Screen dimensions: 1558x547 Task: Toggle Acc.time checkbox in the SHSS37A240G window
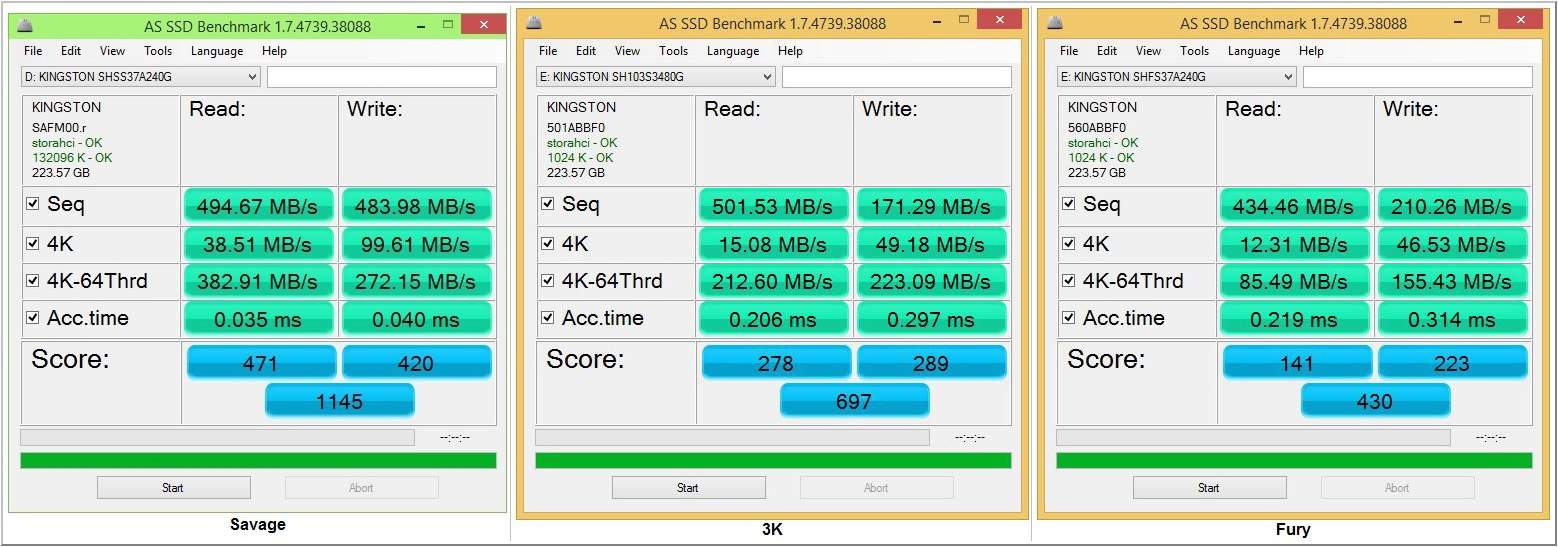pos(32,318)
